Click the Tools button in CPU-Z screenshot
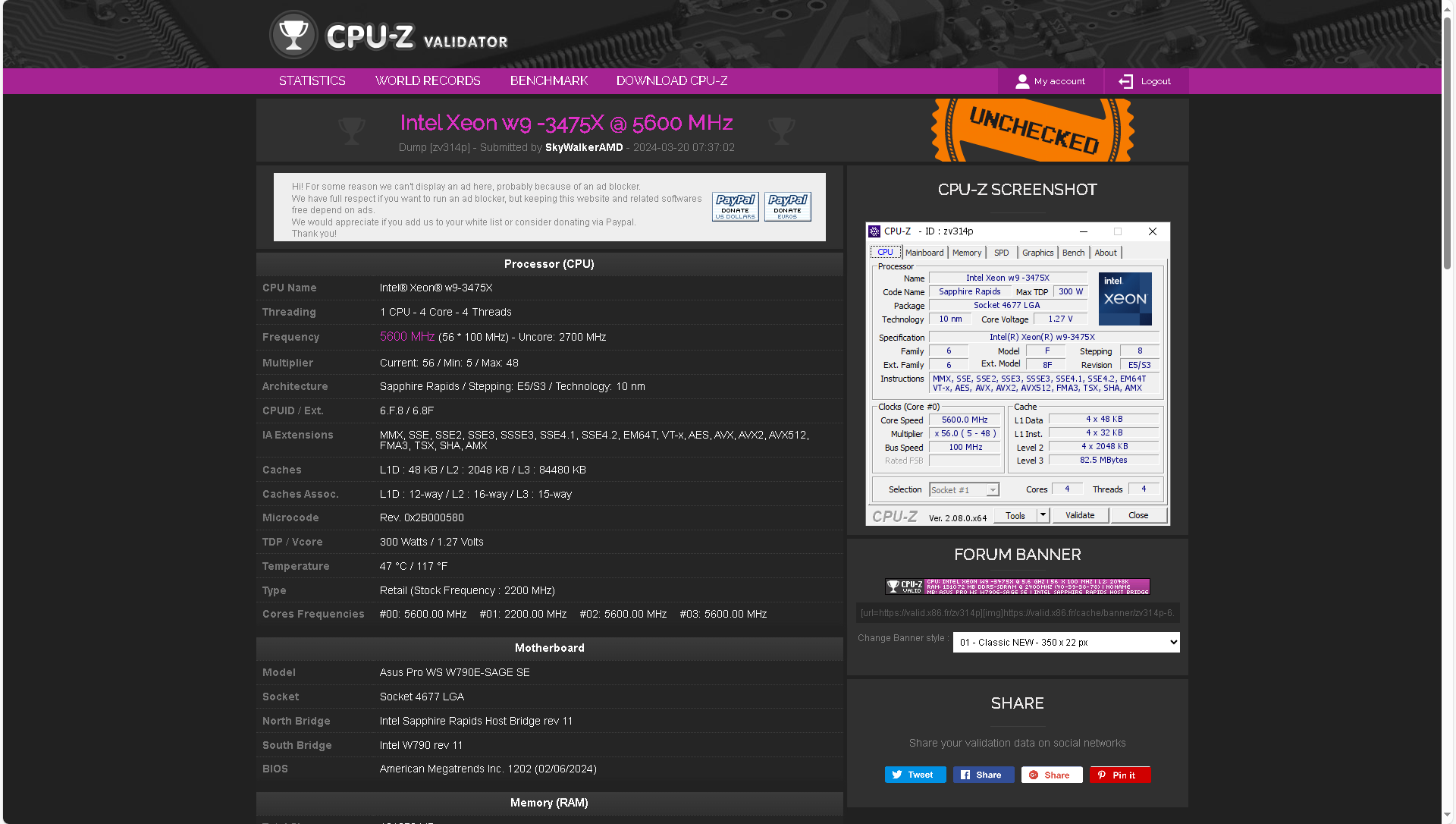This screenshot has height=824, width=1456. [1015, 515]
